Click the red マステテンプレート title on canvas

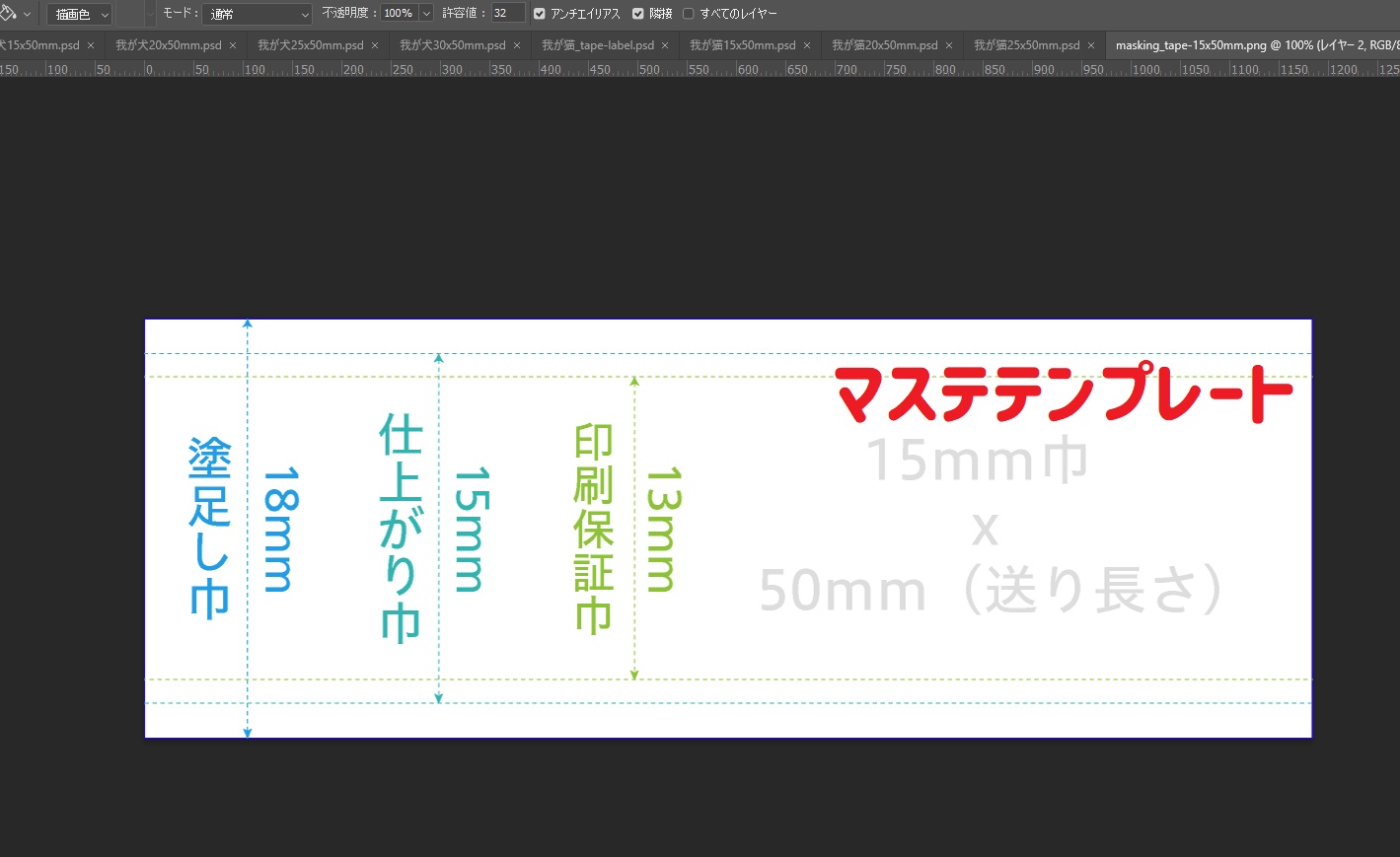click(1064, 394)
